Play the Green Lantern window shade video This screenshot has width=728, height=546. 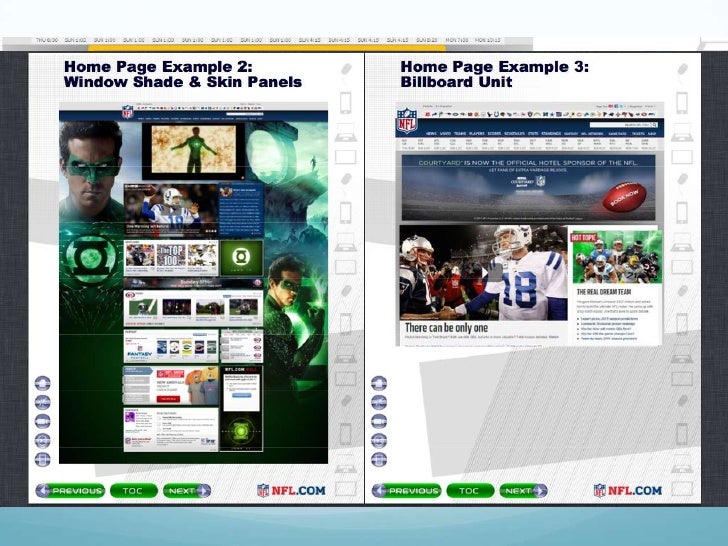point(194,150)
